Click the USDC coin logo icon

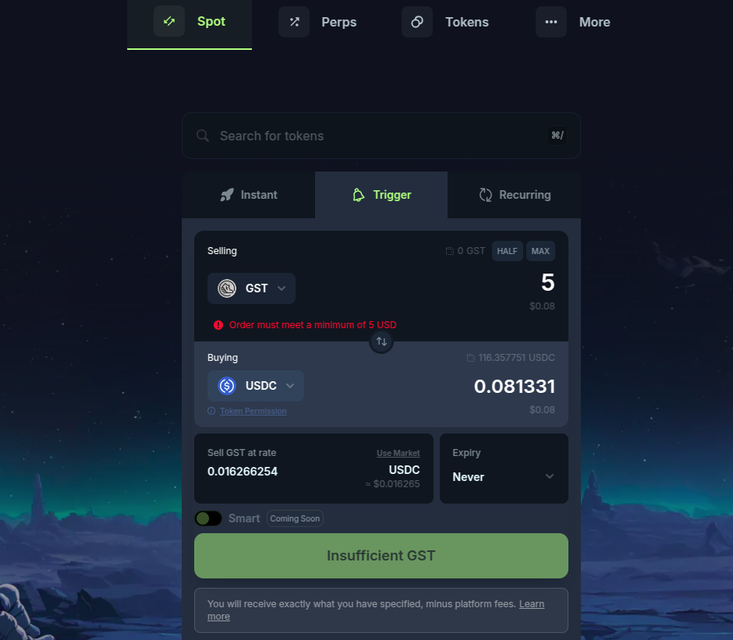227,386
